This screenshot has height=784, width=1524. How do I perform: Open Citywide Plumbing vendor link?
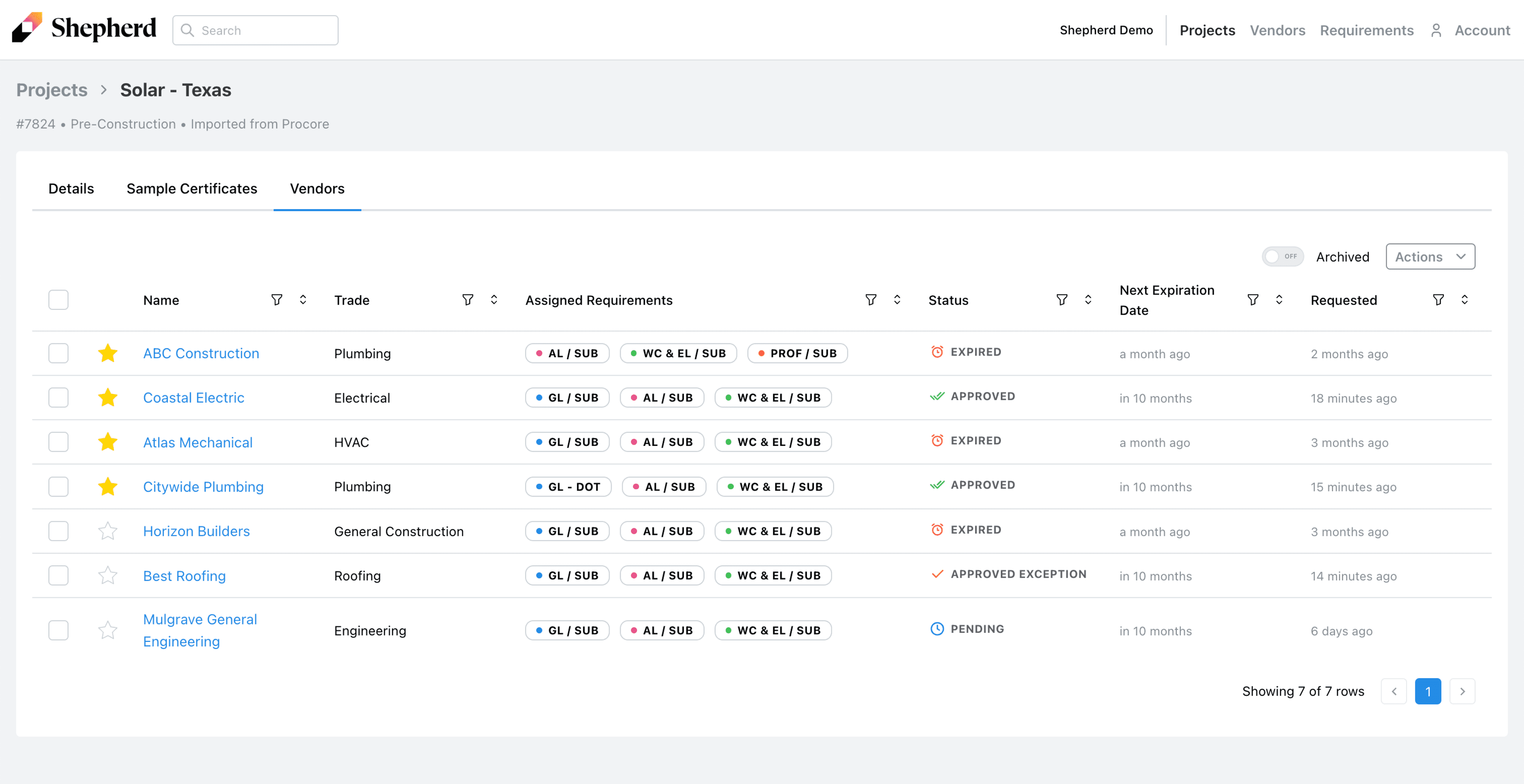point(204,486)
